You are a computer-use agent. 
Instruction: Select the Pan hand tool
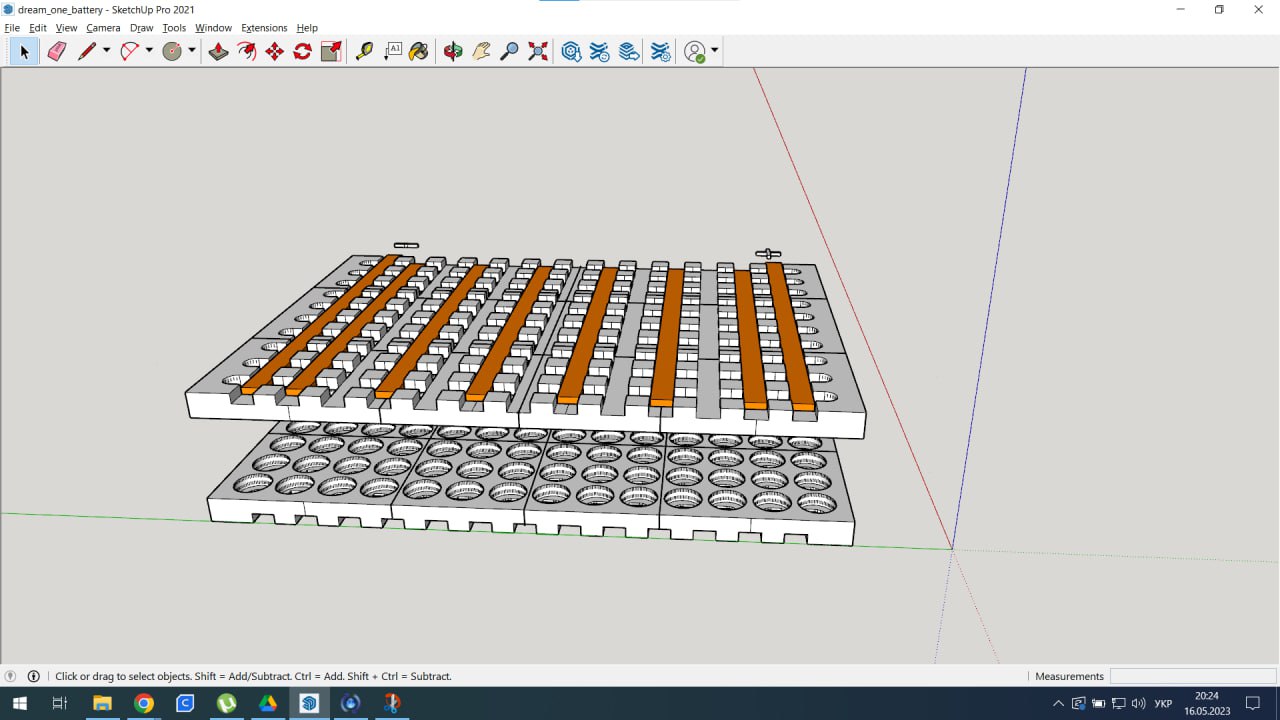481,51
